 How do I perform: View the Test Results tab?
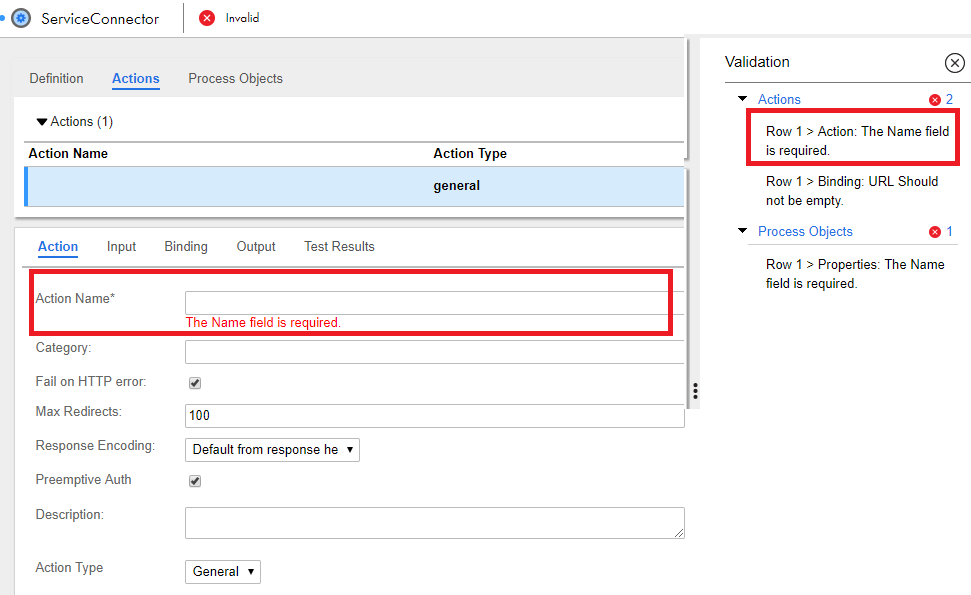click(339, 246)
